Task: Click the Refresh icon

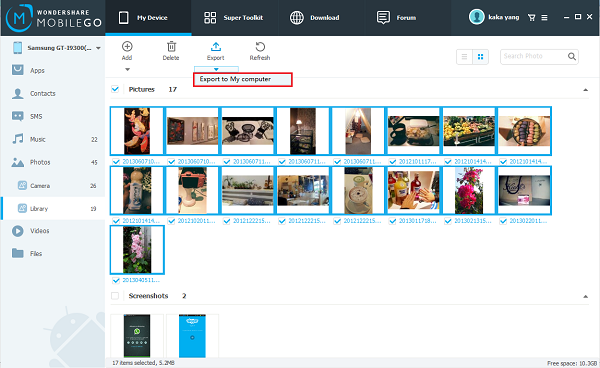Action: pos(260,47)
